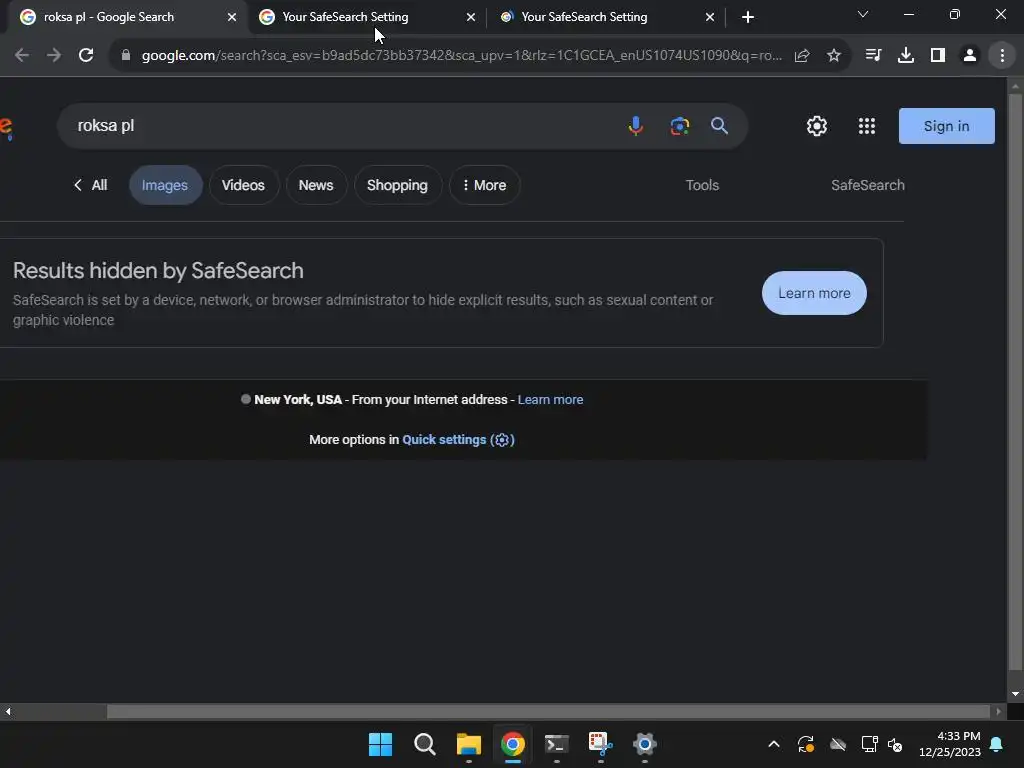Image resolution: width=1024 pixels, height=768 pixels.
Task: Select the Shopping filter
Action: pos(397,185)
